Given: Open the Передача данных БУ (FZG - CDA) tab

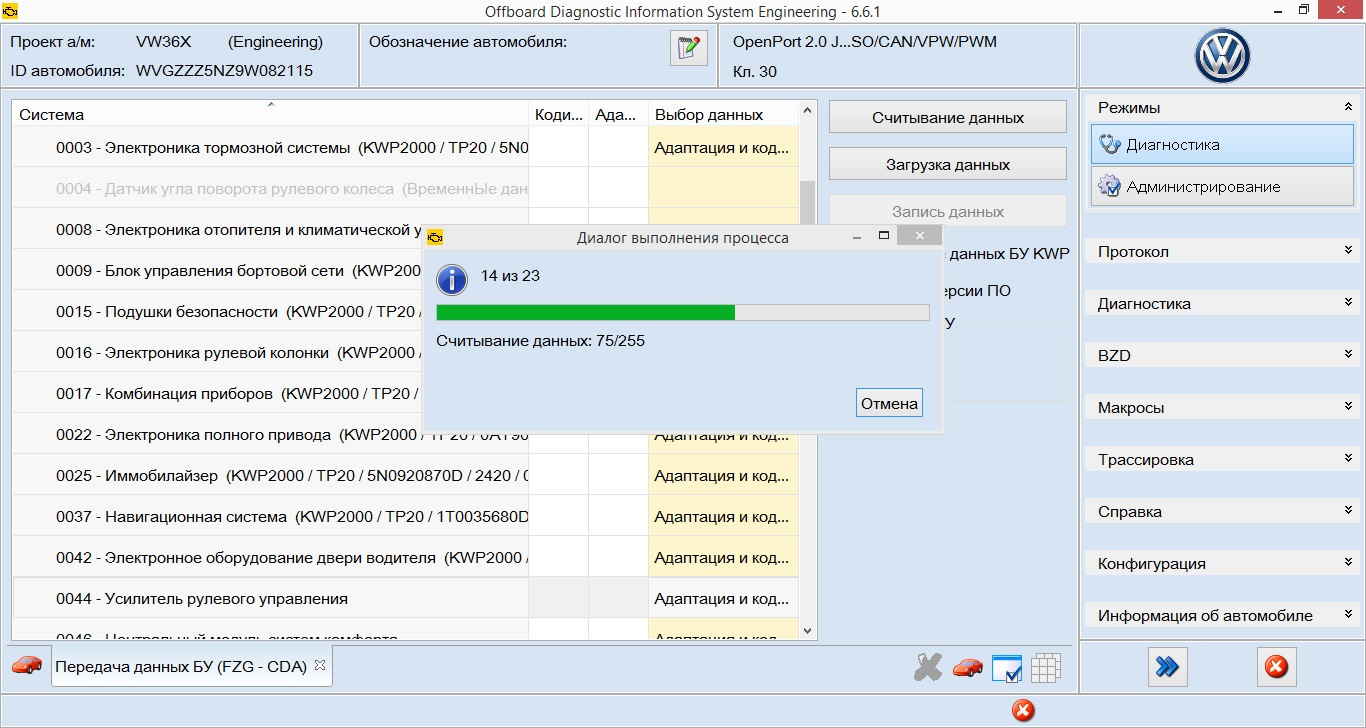Looking at the screenshot, I should coord(191,666).
